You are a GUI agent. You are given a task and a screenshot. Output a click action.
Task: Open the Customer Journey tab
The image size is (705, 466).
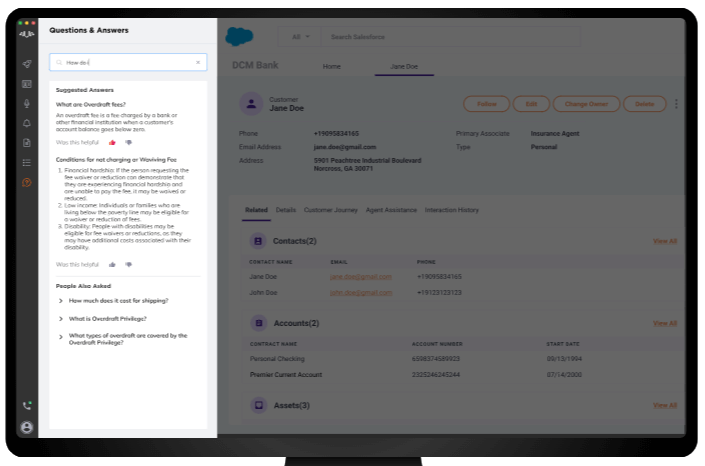coord(331,210)
